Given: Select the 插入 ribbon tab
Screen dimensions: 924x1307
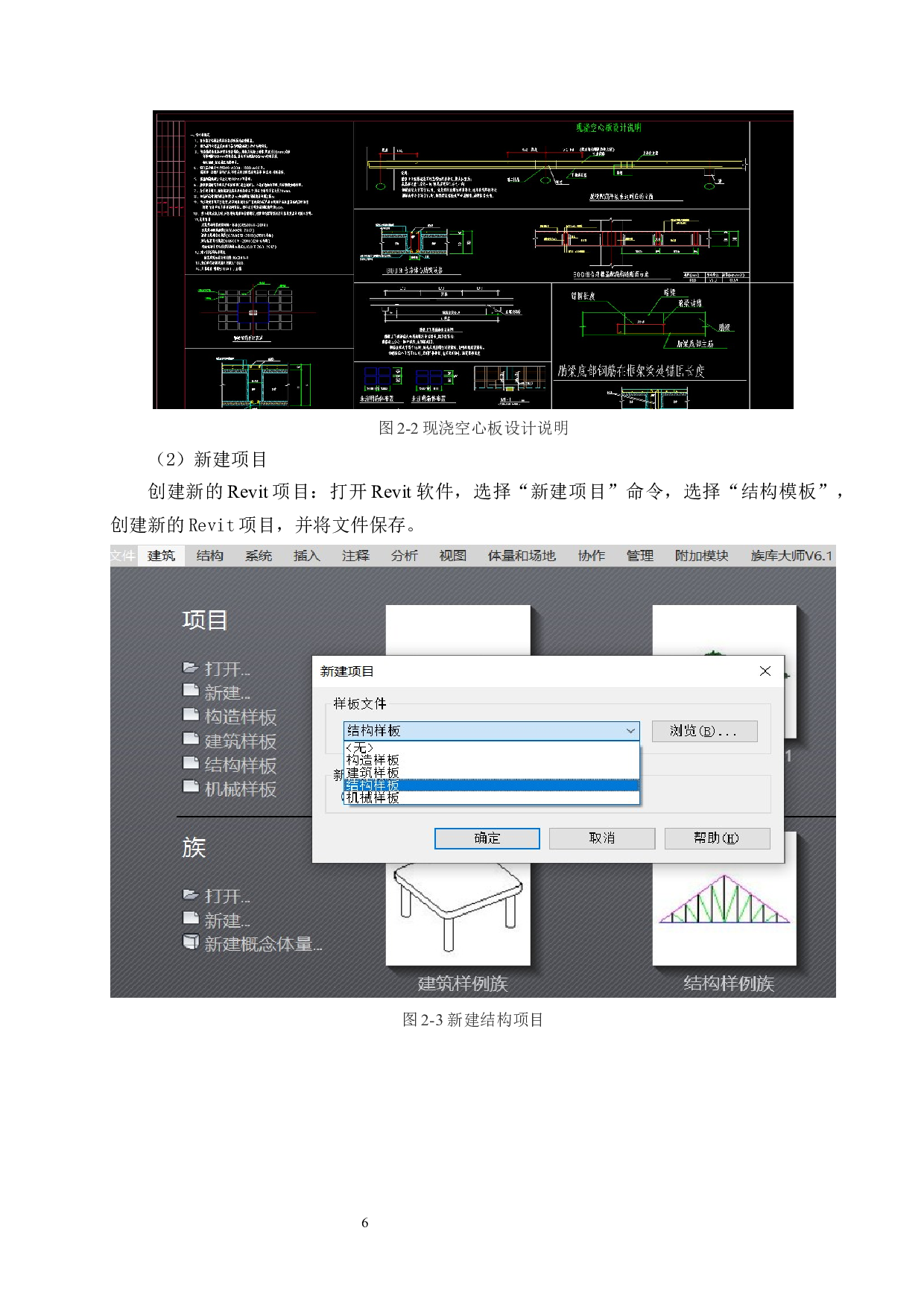Looking at the screenshot, I should 307,556.
